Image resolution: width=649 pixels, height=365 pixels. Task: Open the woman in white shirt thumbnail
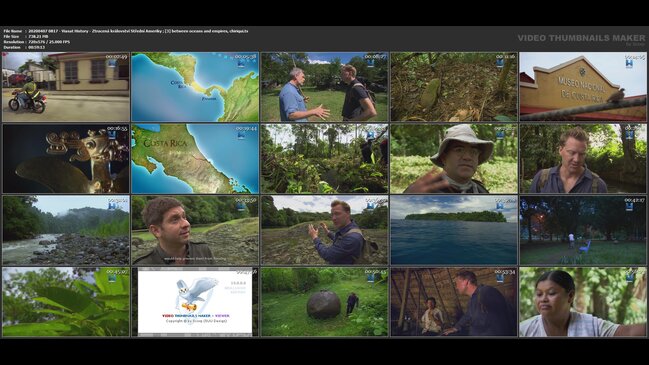(583, 302)
